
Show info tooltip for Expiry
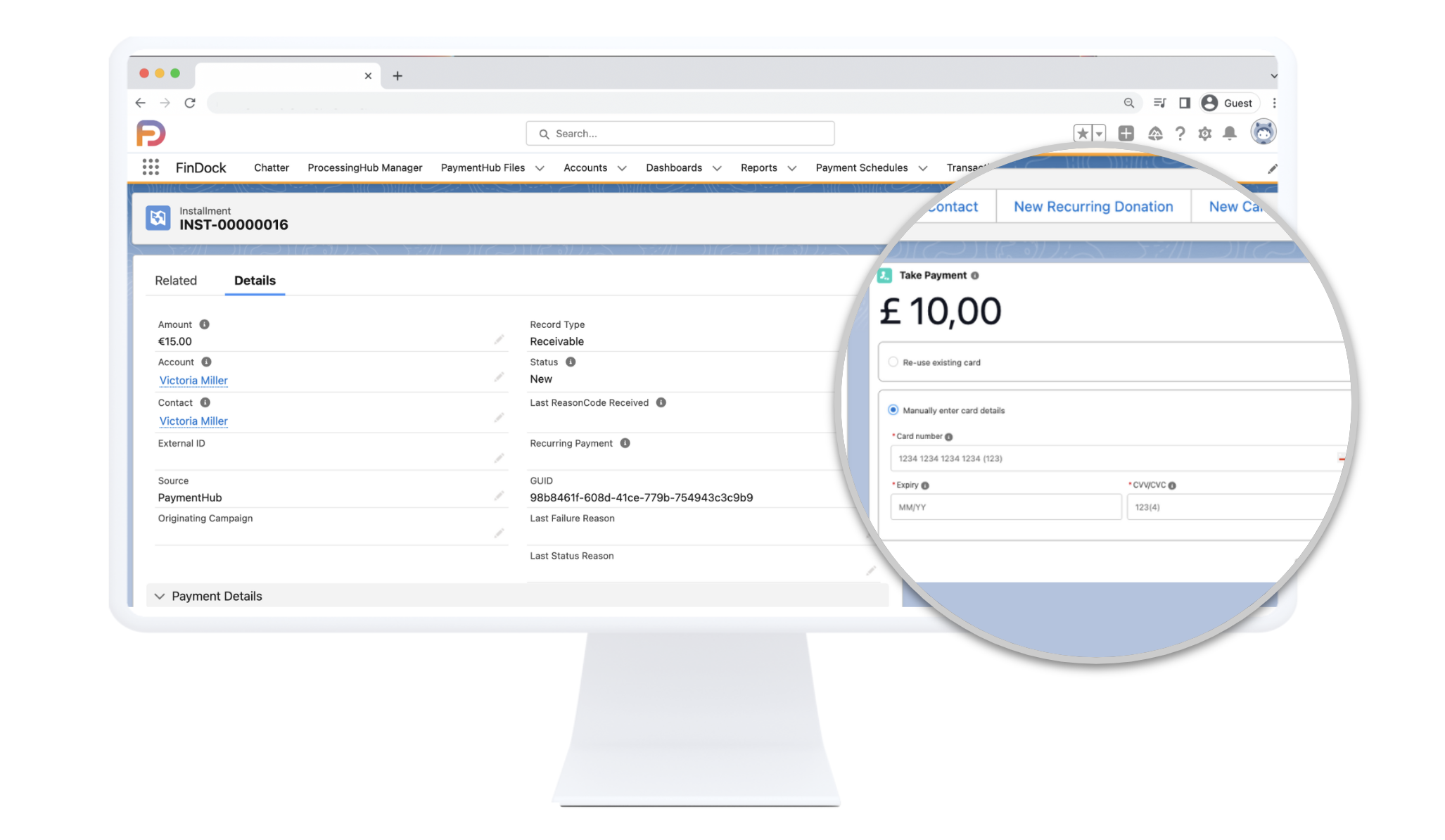925,485
